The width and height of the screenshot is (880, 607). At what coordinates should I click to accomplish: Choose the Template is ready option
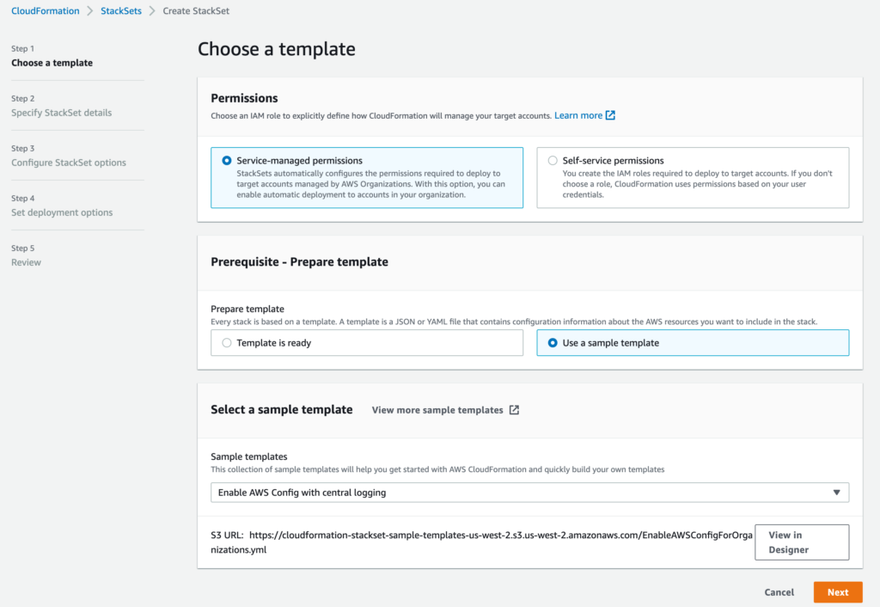click(227, 343)
